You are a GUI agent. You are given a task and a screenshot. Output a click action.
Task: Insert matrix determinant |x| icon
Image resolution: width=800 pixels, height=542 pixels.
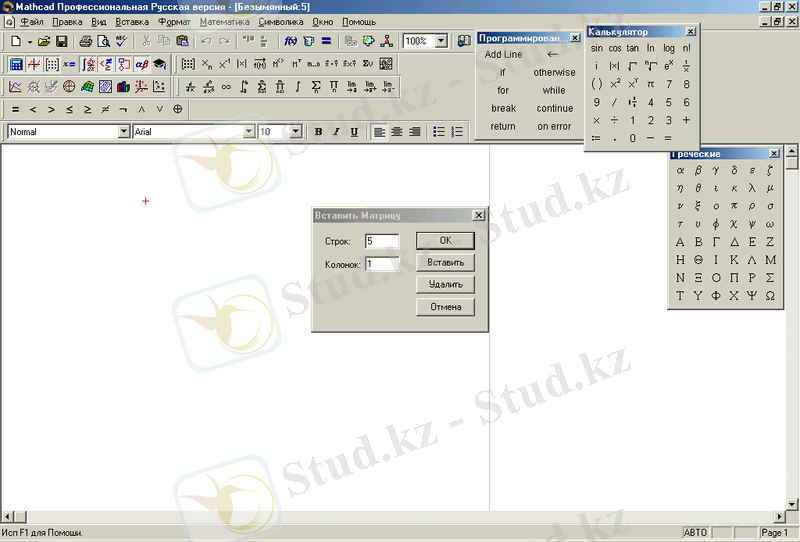coord(242,64)
